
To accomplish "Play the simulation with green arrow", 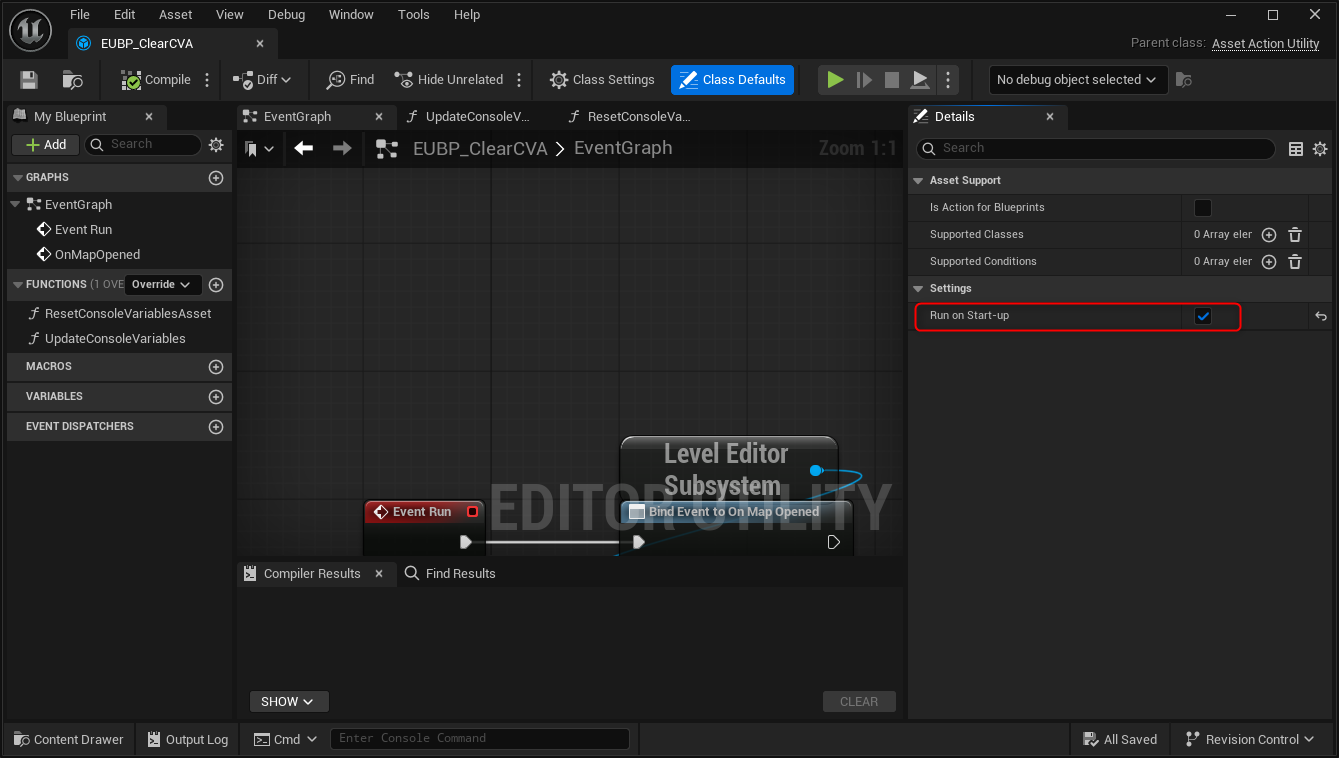I will pyautogui.click(x=836, y=80).
